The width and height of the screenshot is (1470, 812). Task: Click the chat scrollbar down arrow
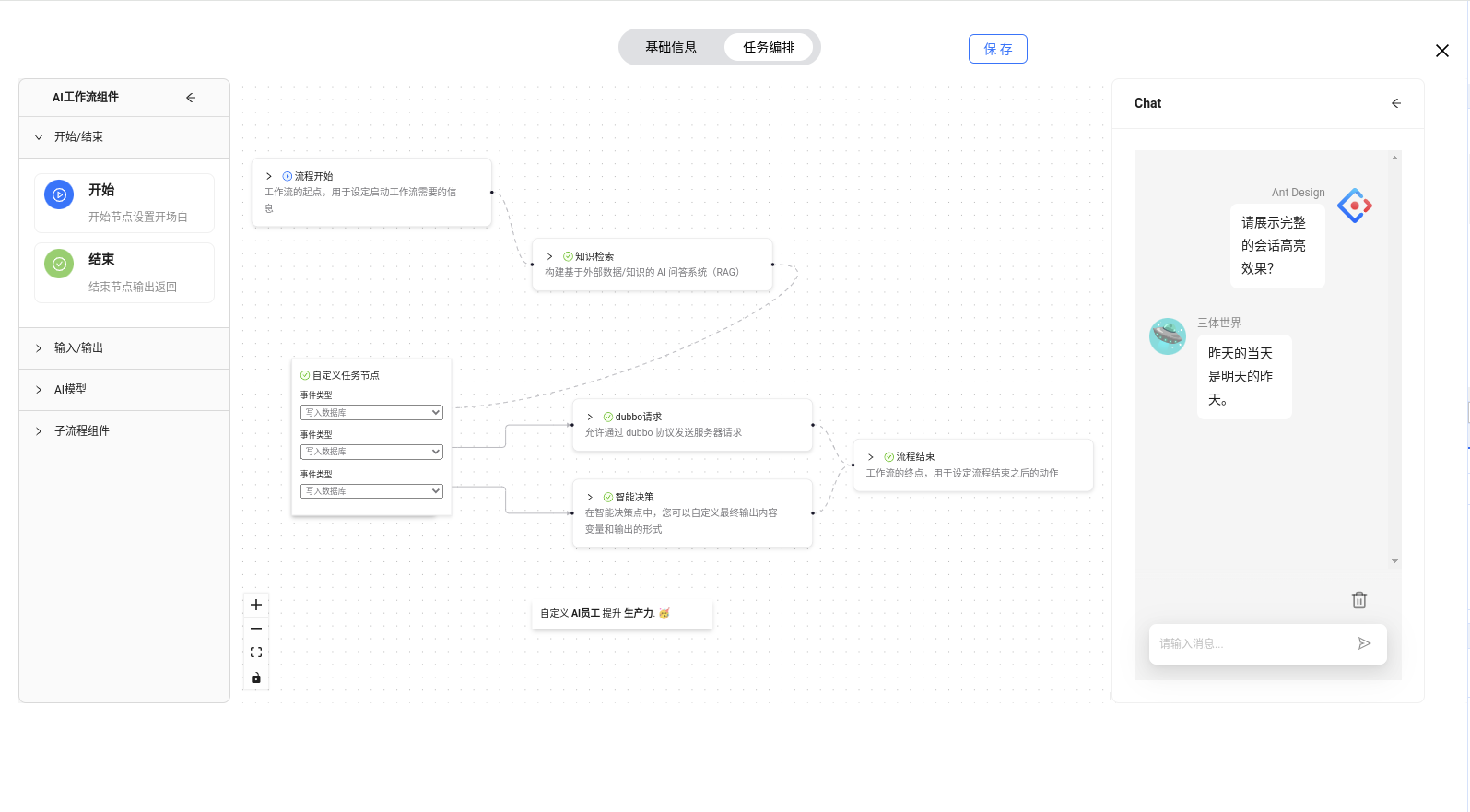tap(1394, 560)
